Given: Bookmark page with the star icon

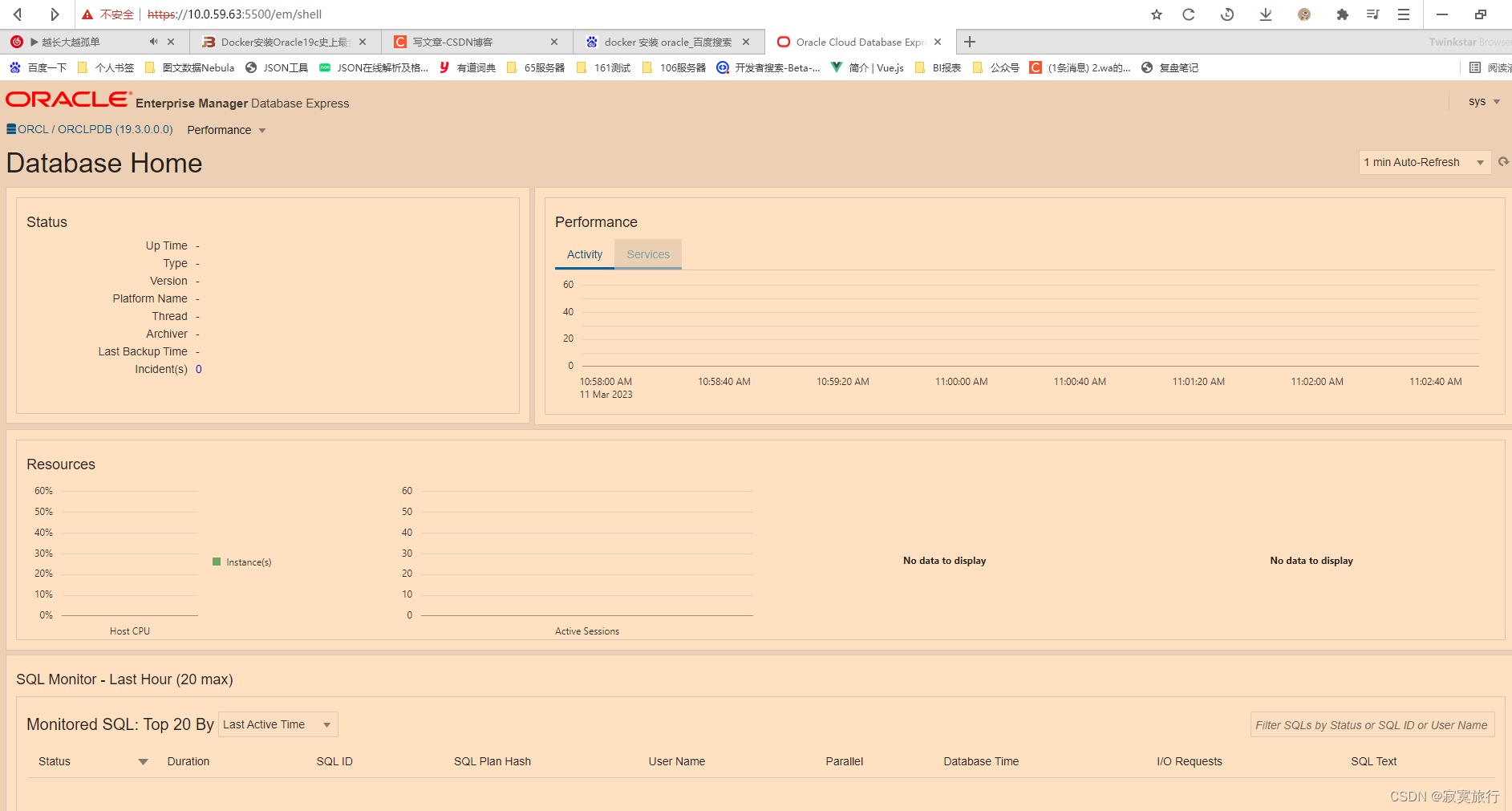Looking at the screenshot, I should (x=1157, y=14).
